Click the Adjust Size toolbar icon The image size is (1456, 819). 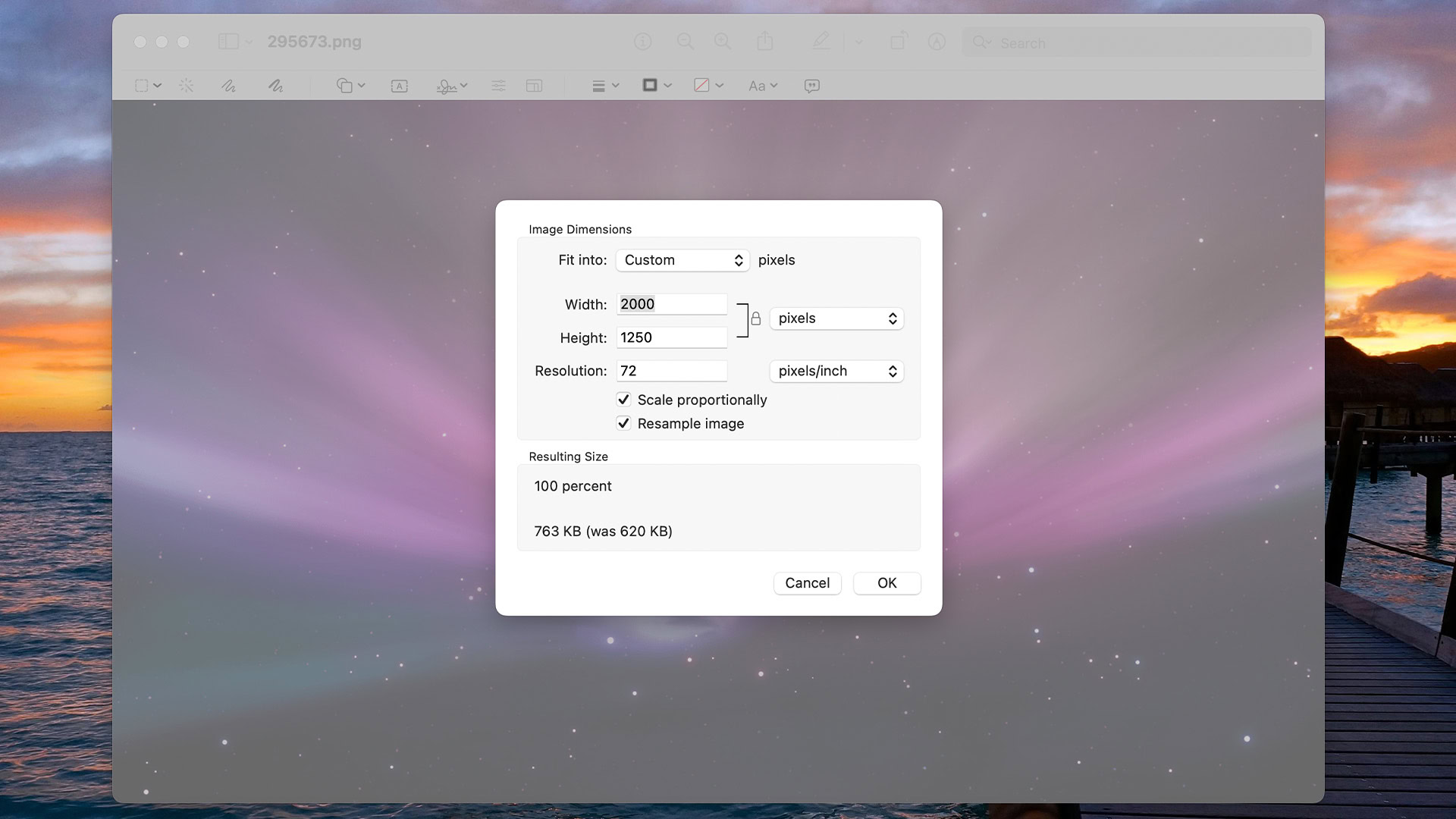pyautogui.click(x=534, y=86)
